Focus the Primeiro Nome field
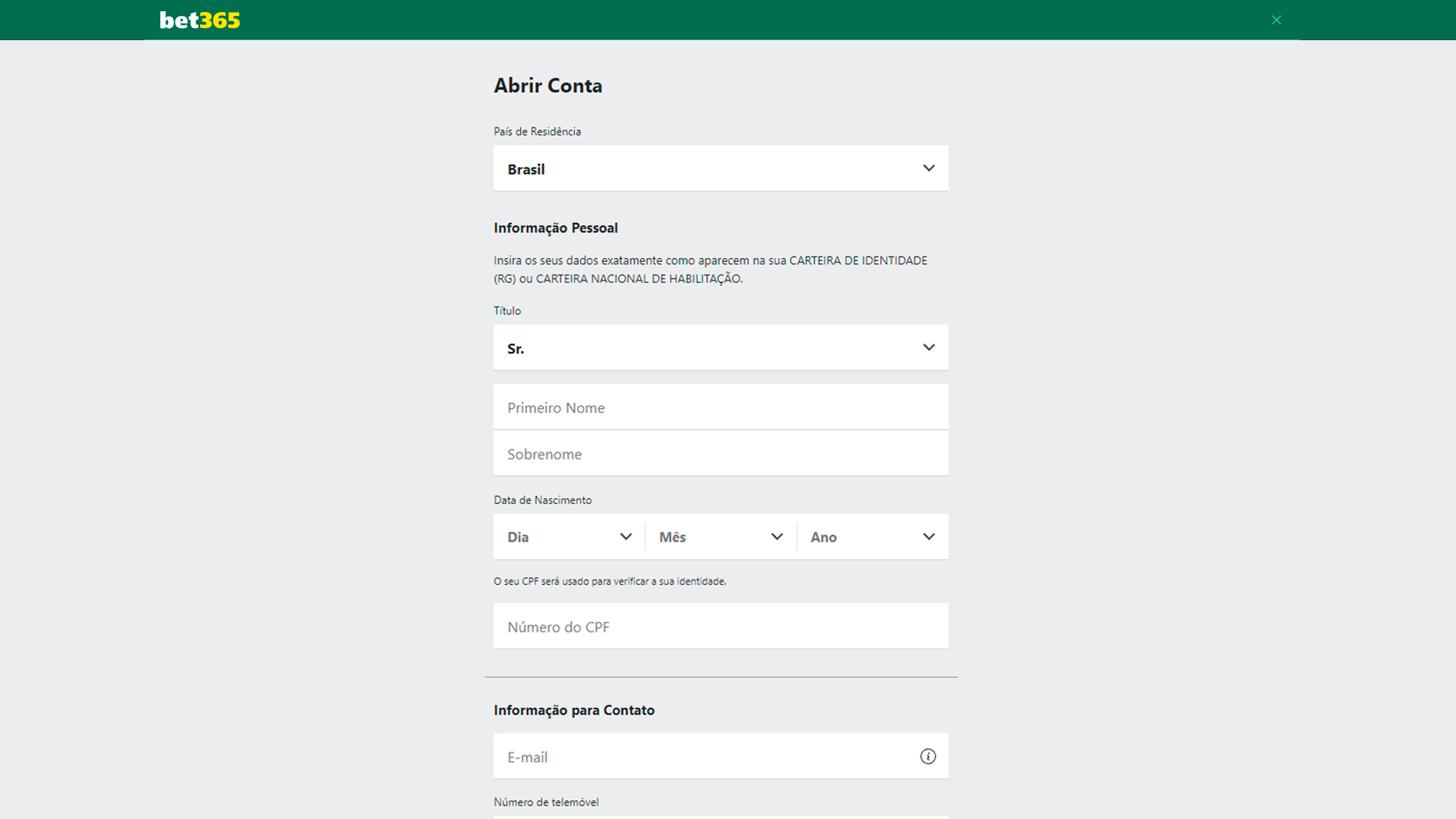Image resolution: width=1456 pixels, height=819 pixels. 720,407
